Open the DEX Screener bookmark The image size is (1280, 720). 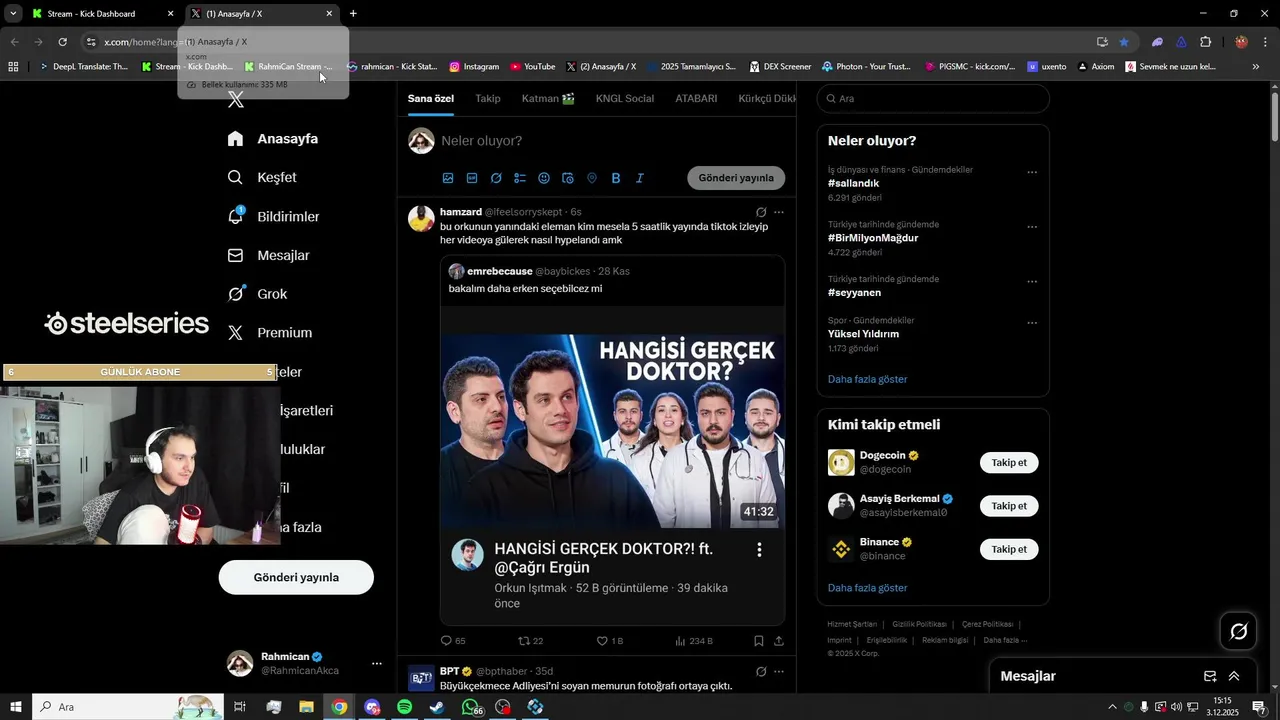(x=779, y=67)
